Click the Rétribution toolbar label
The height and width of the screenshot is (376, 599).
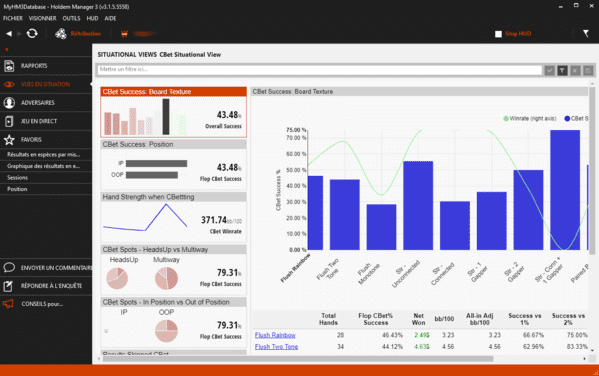click(x=86, y=34)
